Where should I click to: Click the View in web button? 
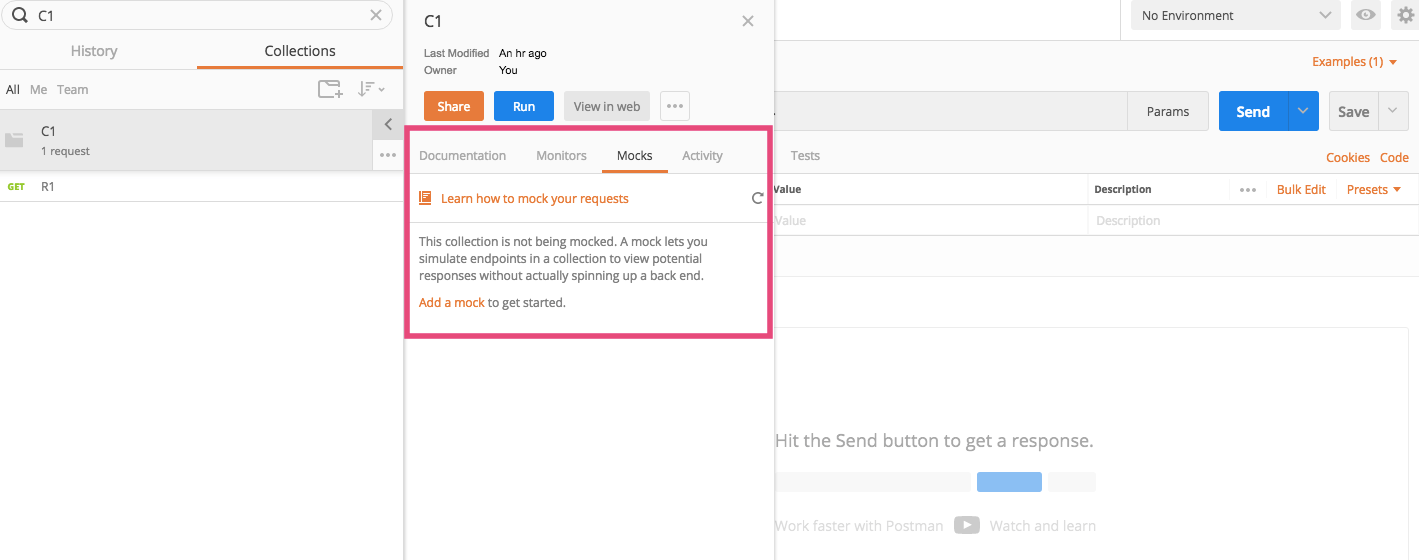pos(607,106)
